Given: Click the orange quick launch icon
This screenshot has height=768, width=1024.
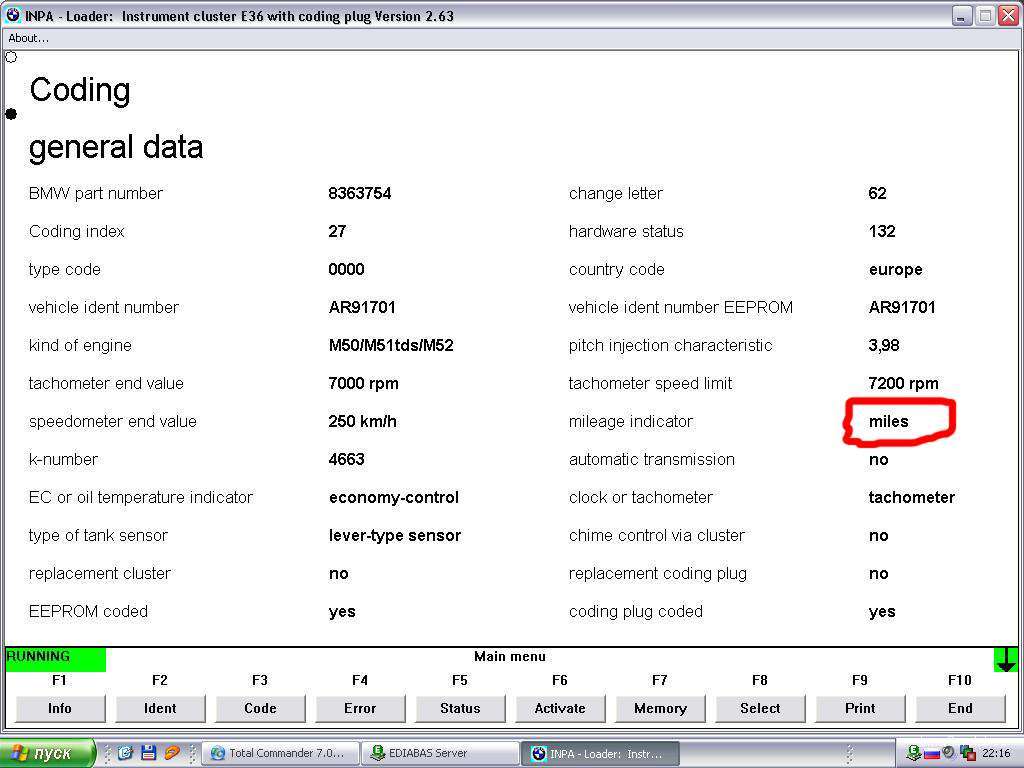Looking at the screenshot, I should coord(172,753).
